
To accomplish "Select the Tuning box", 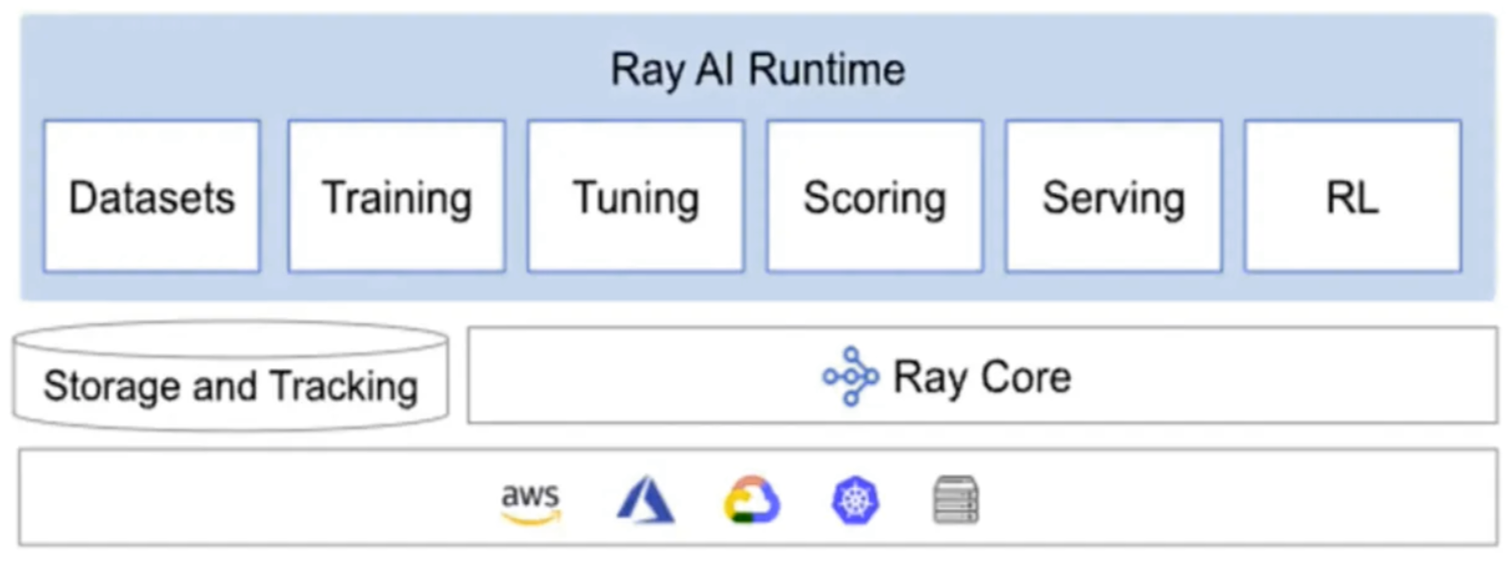I will [x=635, y=196].
